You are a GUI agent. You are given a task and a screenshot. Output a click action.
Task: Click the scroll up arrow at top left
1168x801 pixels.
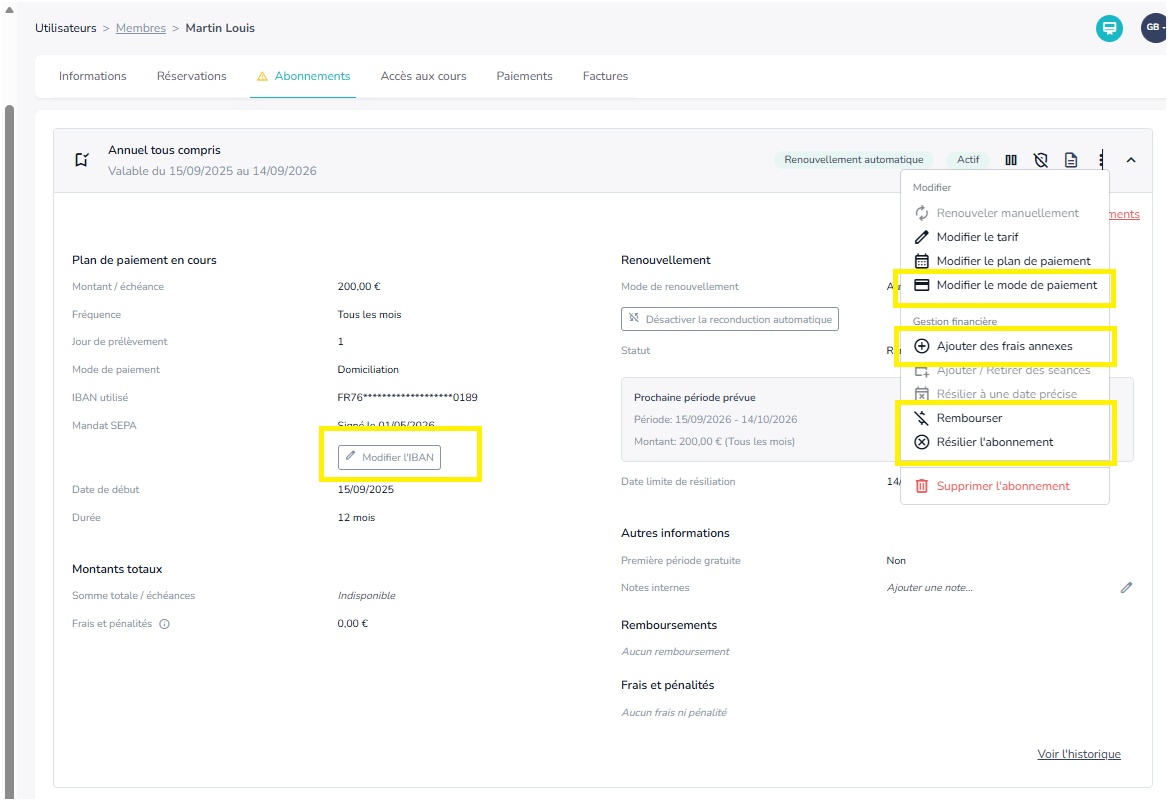tap(9, 10)
